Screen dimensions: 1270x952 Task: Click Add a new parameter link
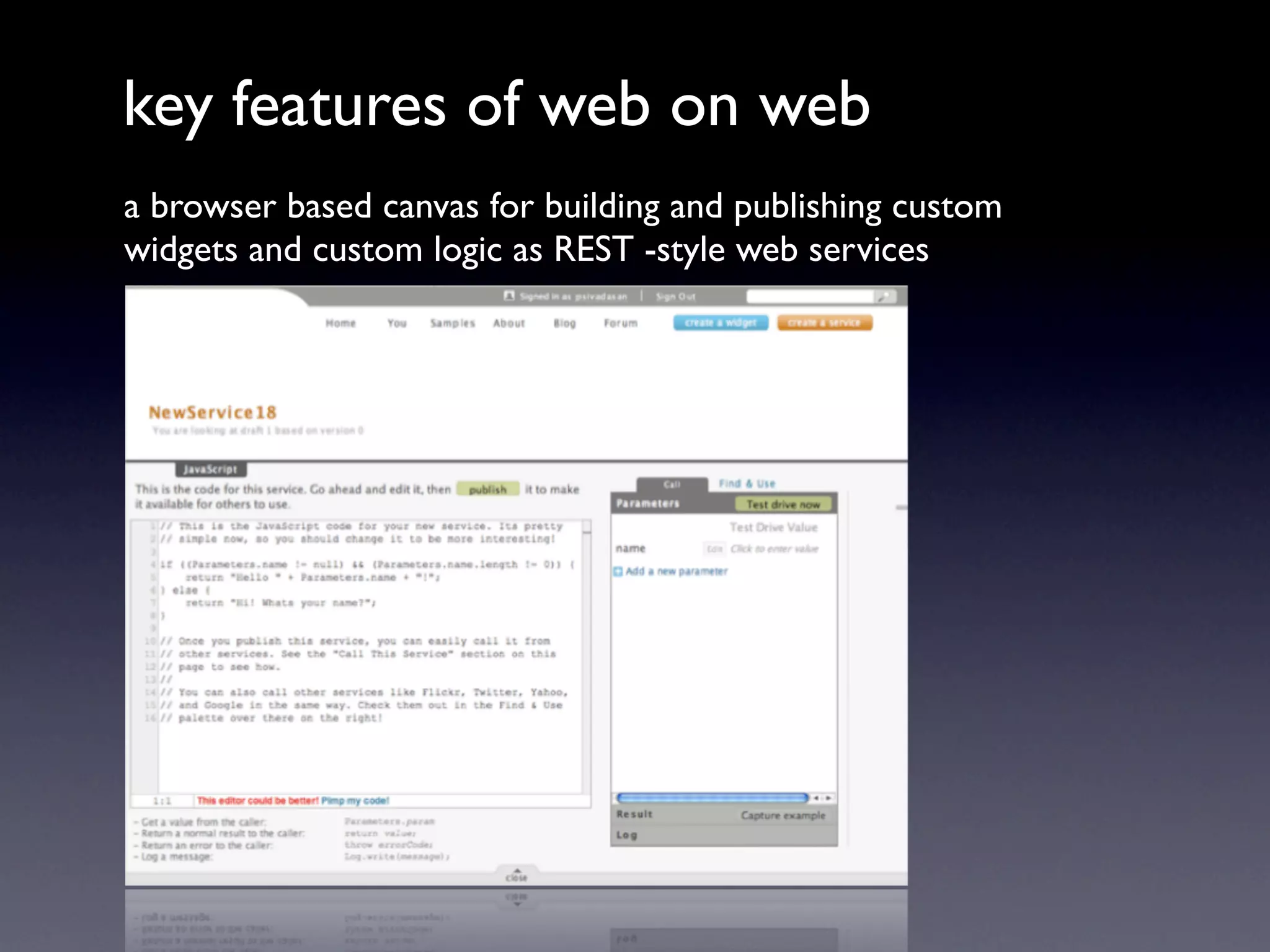(677, 571)
